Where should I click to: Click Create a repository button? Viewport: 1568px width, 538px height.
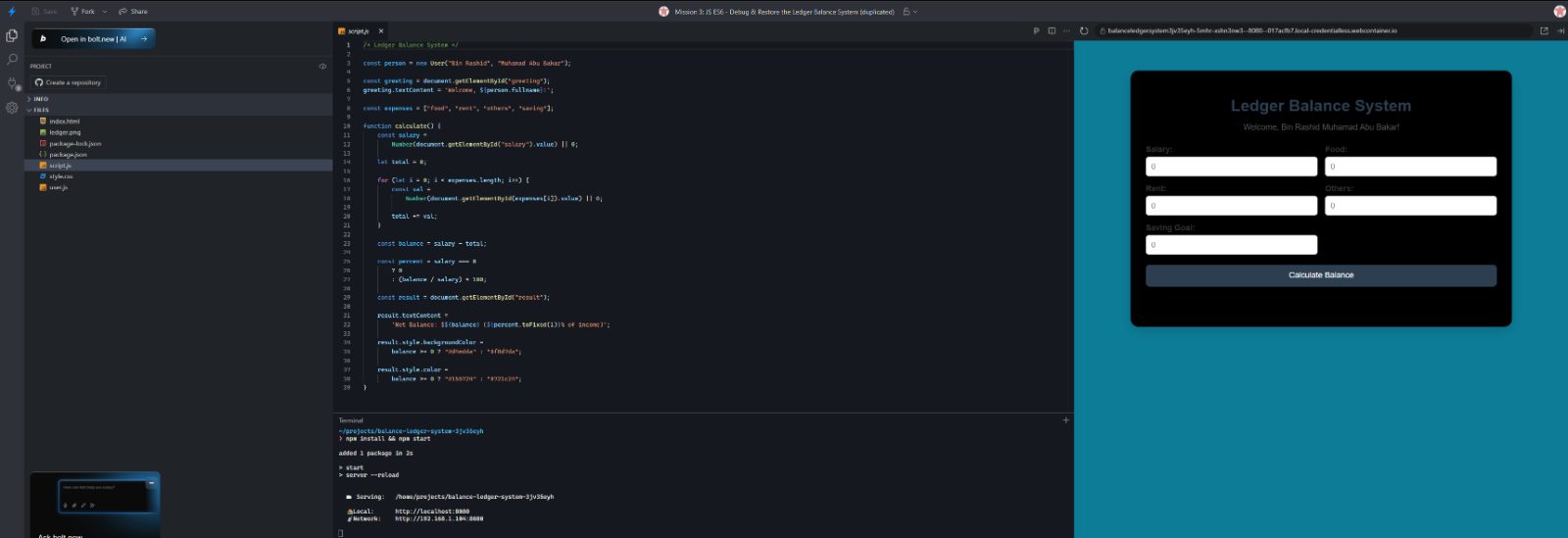pos(68,82)
